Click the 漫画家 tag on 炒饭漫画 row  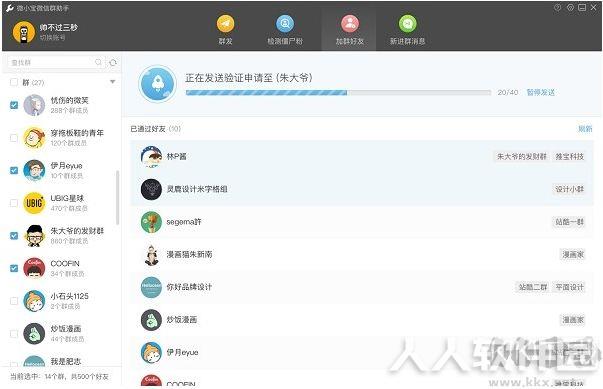pos(573,320)
